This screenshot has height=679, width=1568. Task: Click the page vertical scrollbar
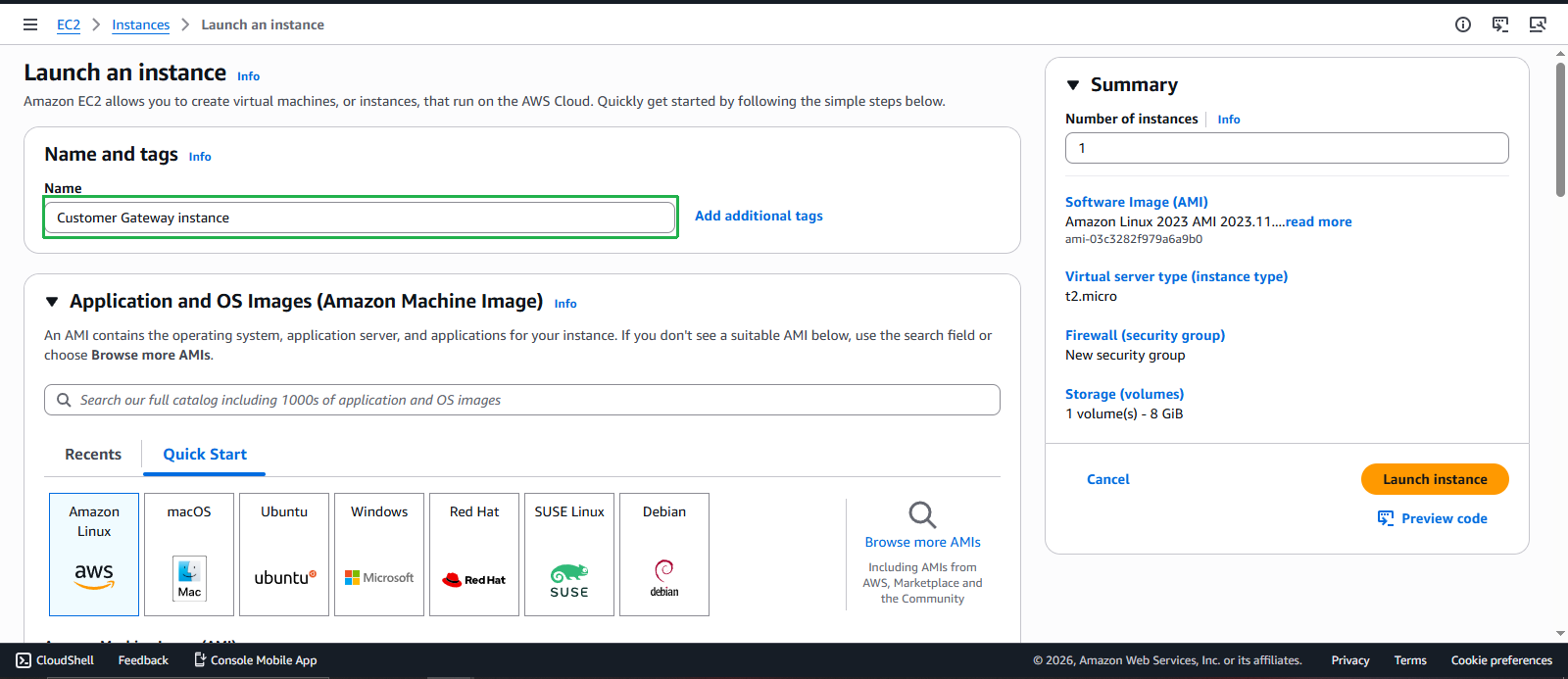click(x=1560, y=130)
